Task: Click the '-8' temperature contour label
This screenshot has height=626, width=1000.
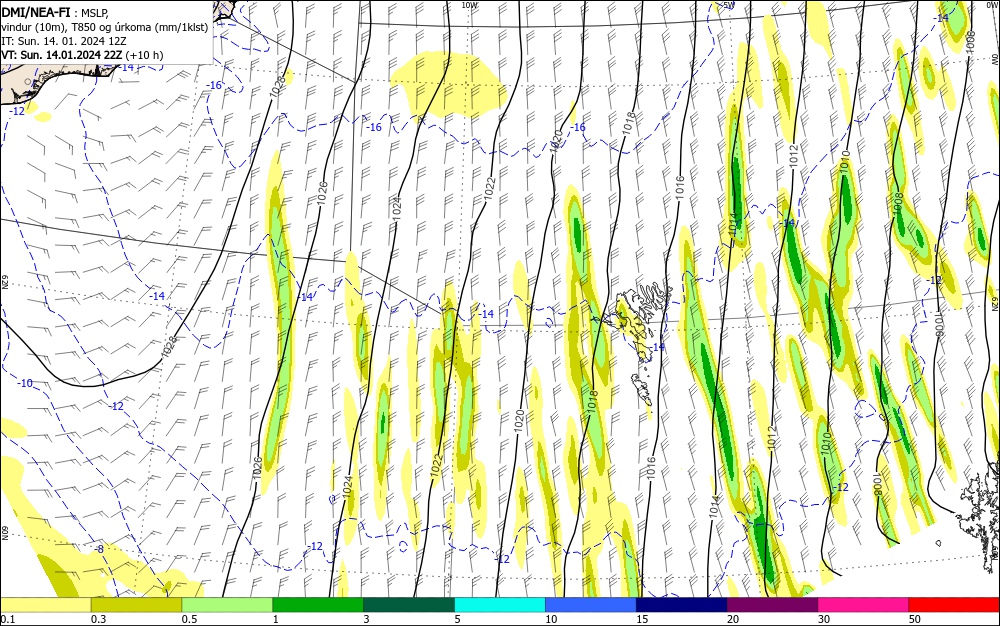Action: [x=98, y=549]
